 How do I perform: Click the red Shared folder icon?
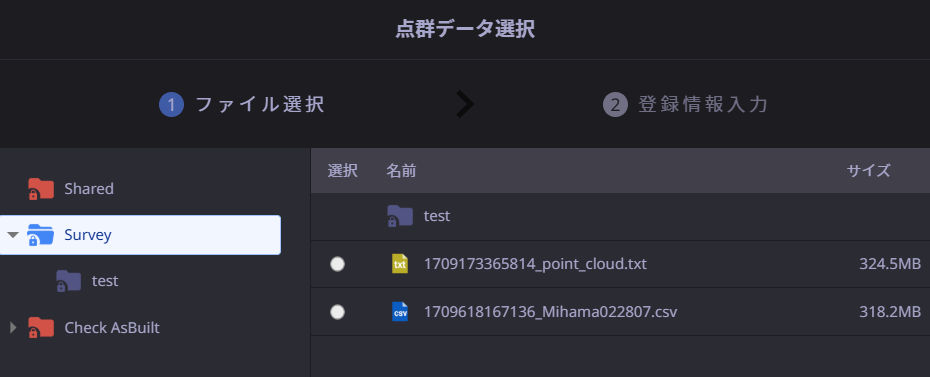(x=41, y=189)
